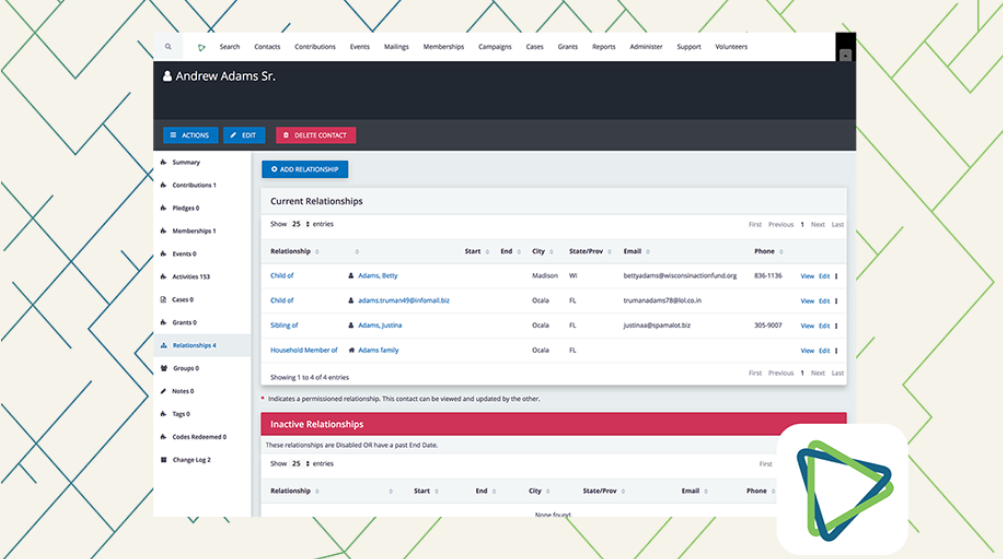This screenshot has width=1003, height=559.
Task: Click the Relationships 4 sidebar icon
Action: tap(163, 345)
